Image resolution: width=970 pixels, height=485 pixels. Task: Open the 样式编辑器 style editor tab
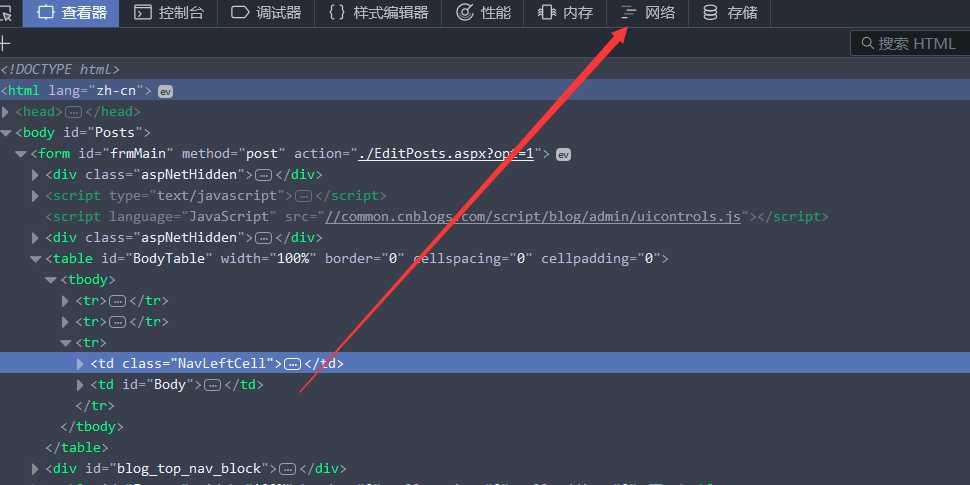[378, 12]
